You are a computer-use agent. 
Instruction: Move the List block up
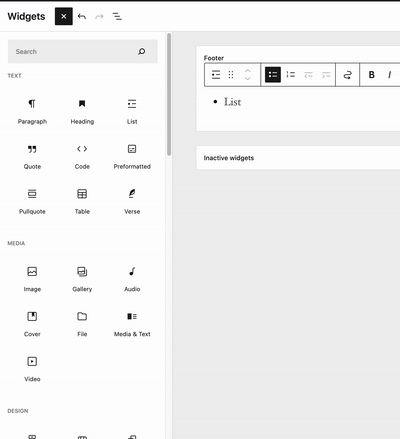248,71
